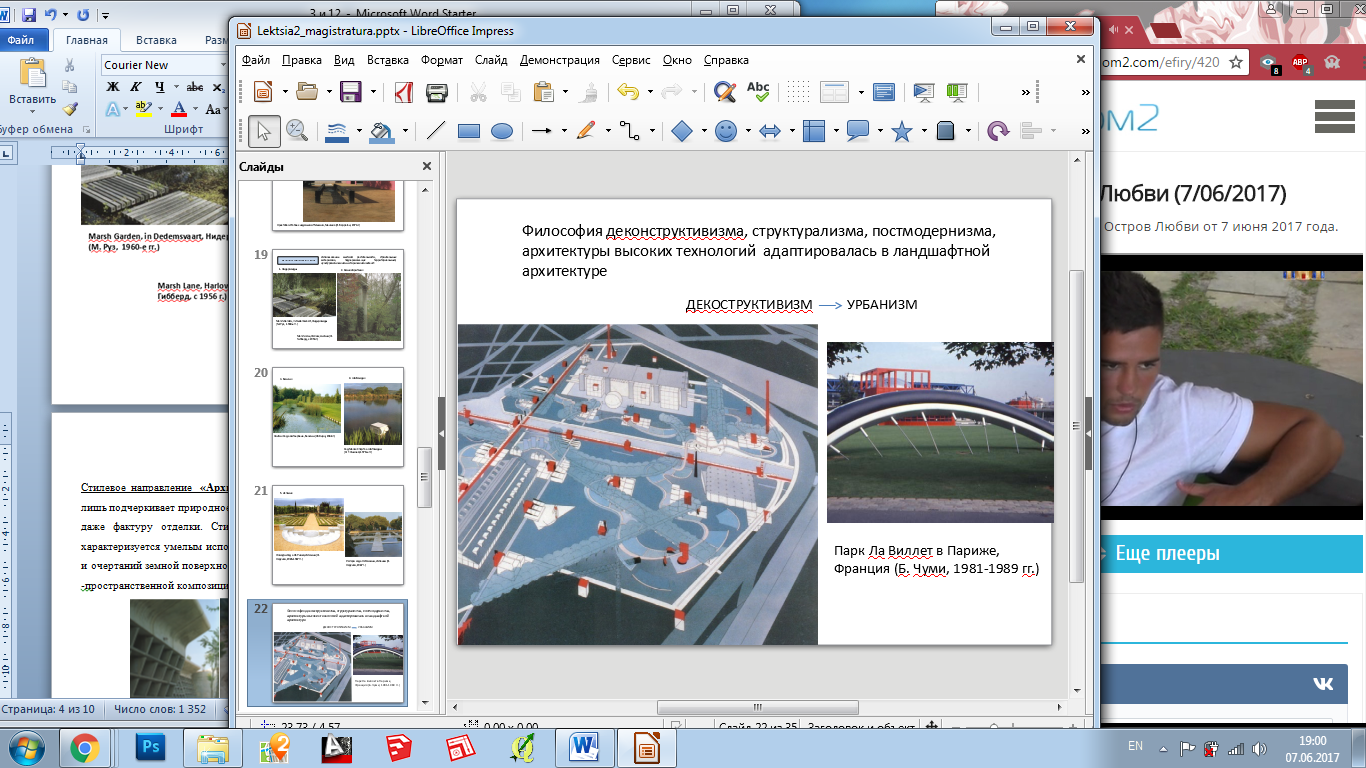The image size is (1366, 768).
Task: Select the Connector tool
Action: (629, 131)
